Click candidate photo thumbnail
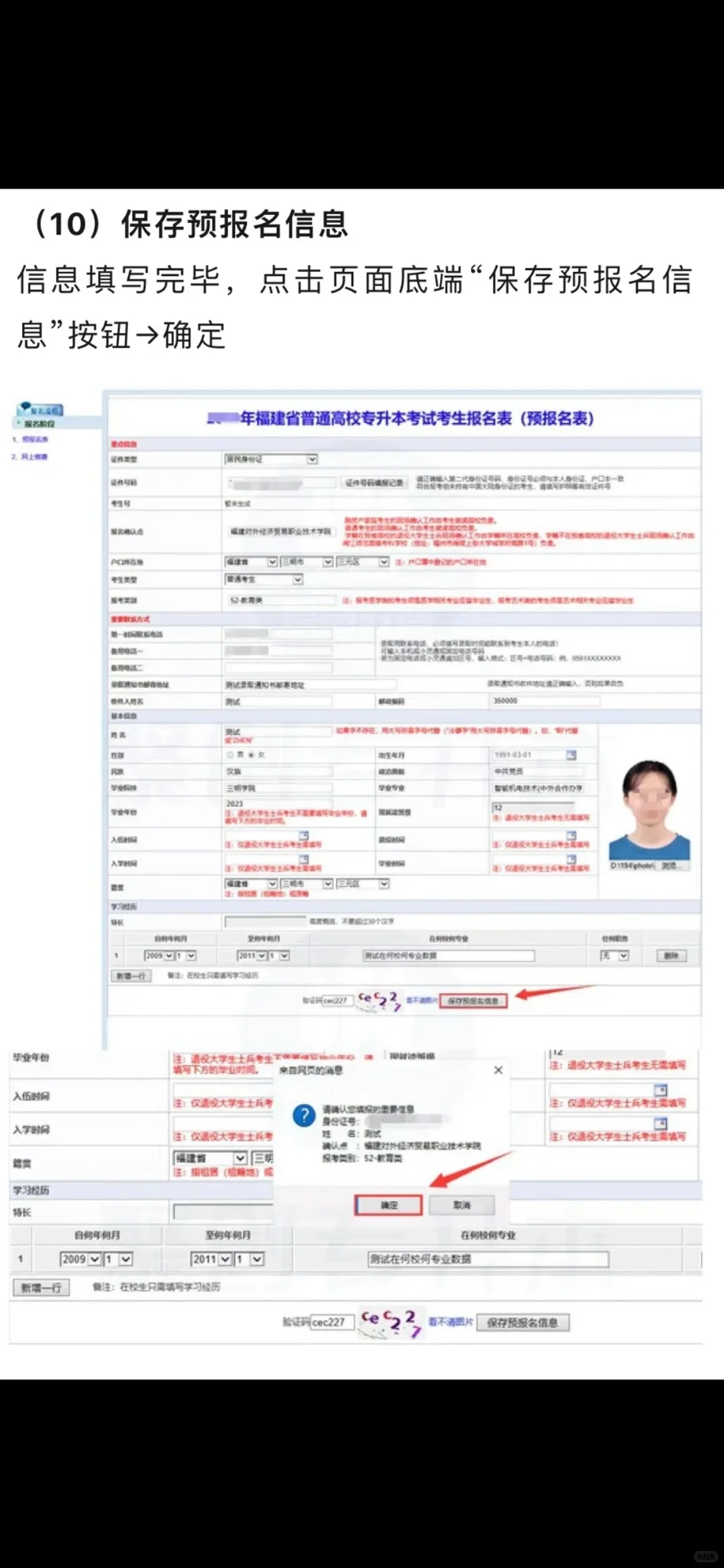The height and width of the screenshot is (1568, 724). [x=649, y=809]
